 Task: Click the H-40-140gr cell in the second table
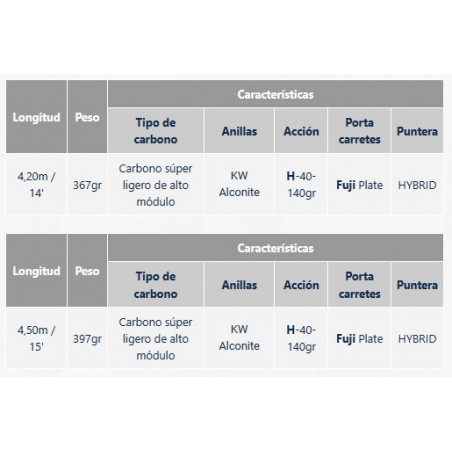coord(301,338)
